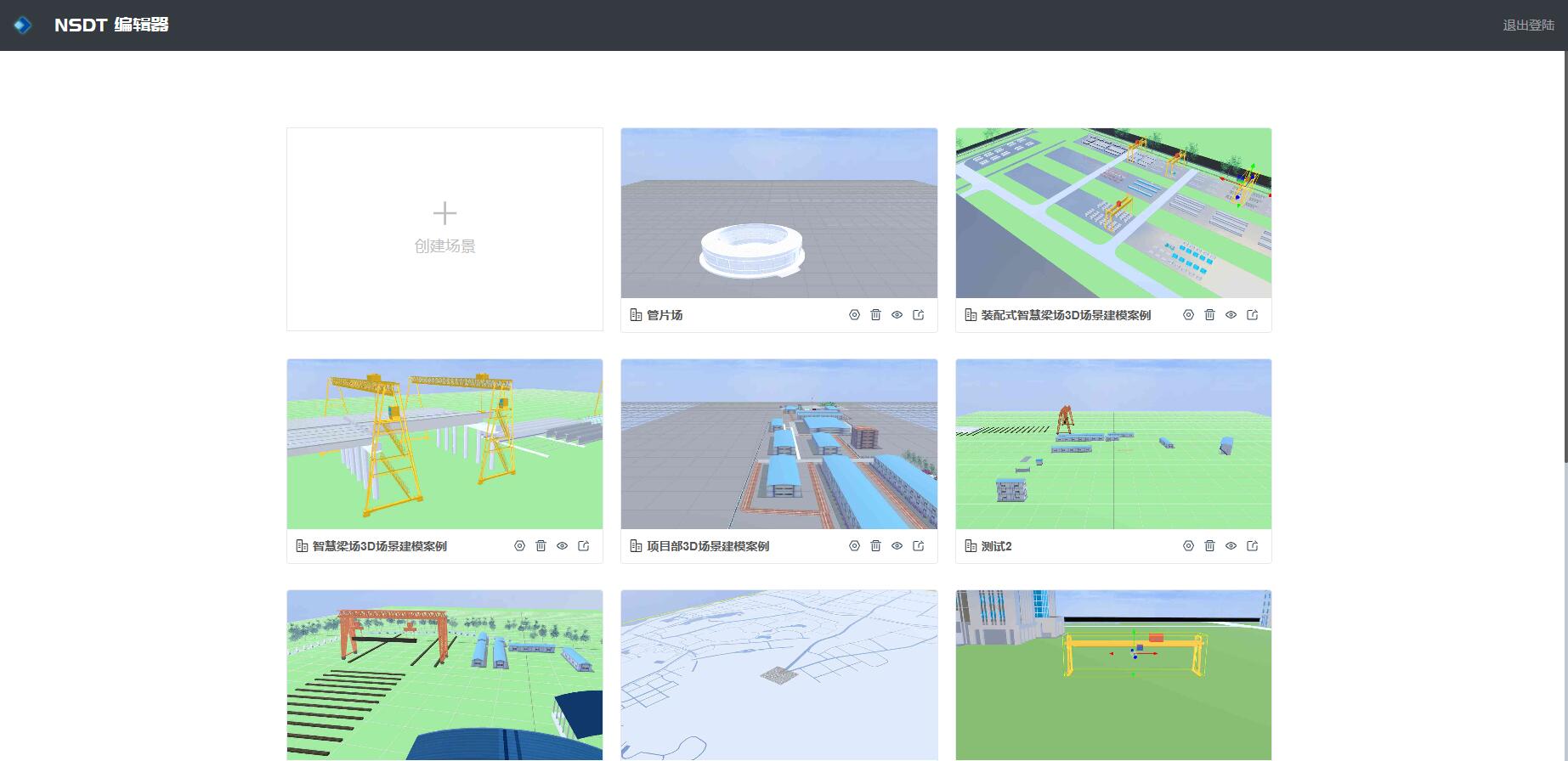This screenshot has width=1568, height=761.
Task: Click the scene icon beside 测试2
Action: tap(971, 546)
